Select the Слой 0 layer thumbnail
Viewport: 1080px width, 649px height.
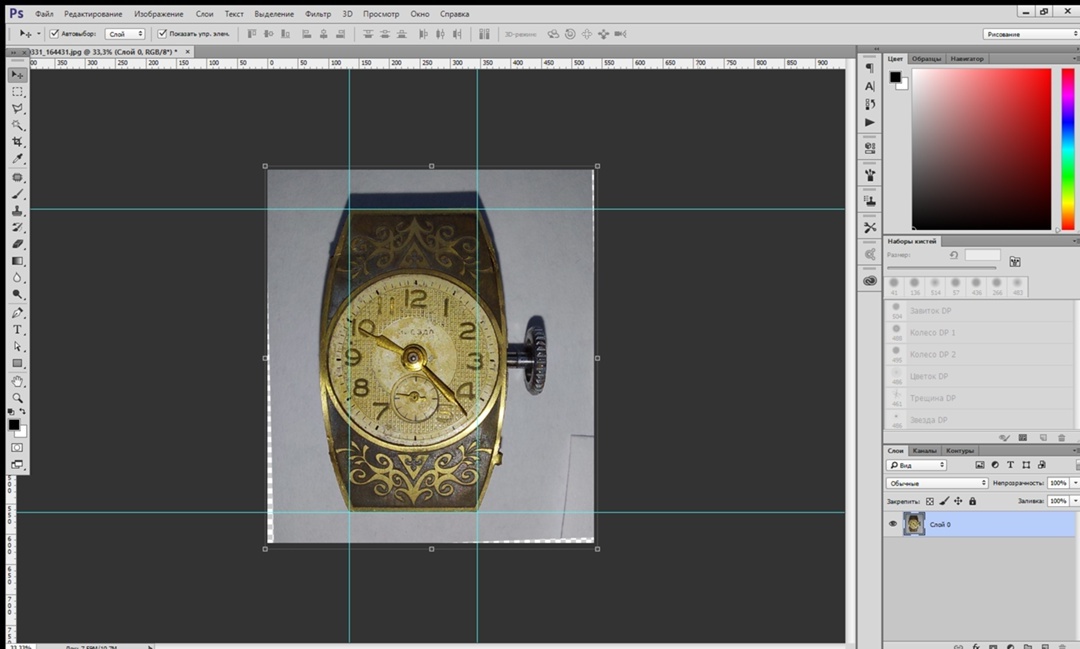coord(913,524)
